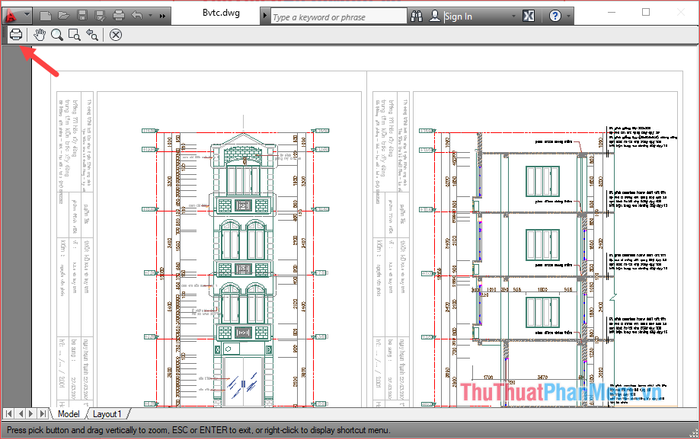Click the Open folder icon
This screenshot has width=700, height=439.
click(63, 16)
